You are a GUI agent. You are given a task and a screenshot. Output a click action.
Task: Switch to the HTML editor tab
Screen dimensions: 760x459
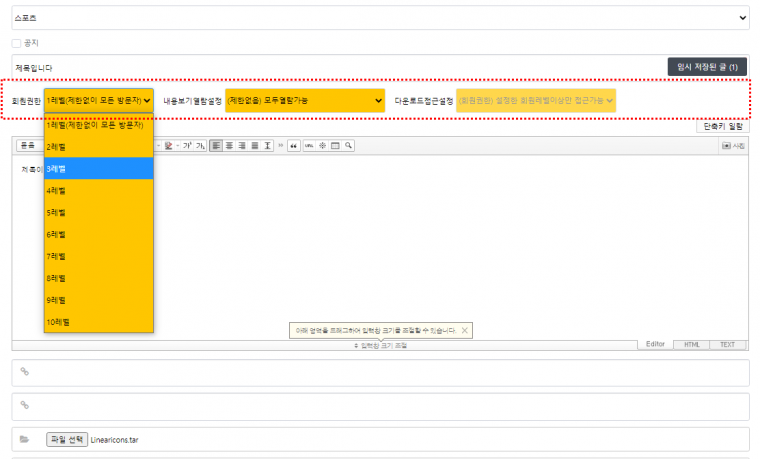[x=691, y=344]
